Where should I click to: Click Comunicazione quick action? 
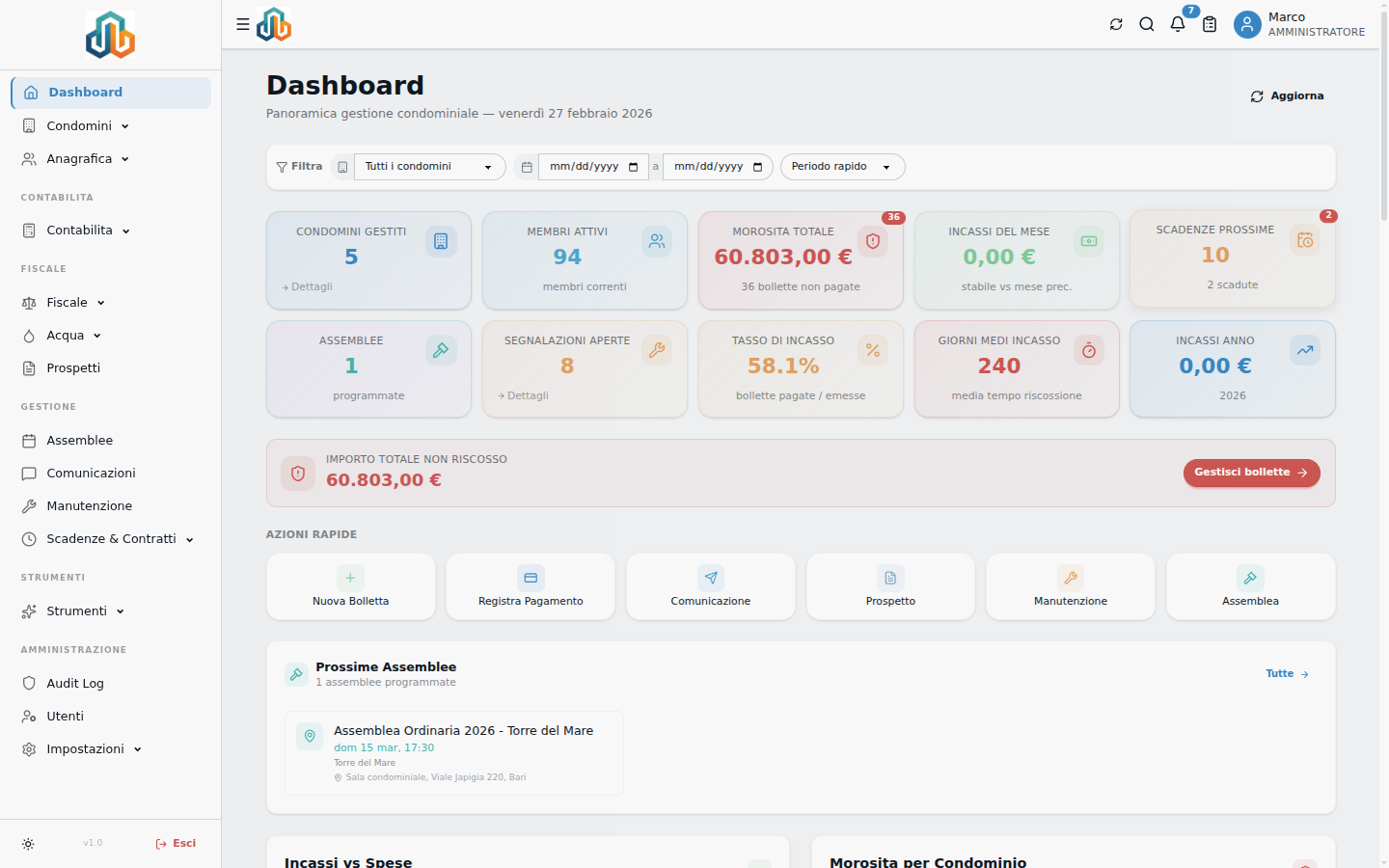pyautogui.click(x=711, y=586)
